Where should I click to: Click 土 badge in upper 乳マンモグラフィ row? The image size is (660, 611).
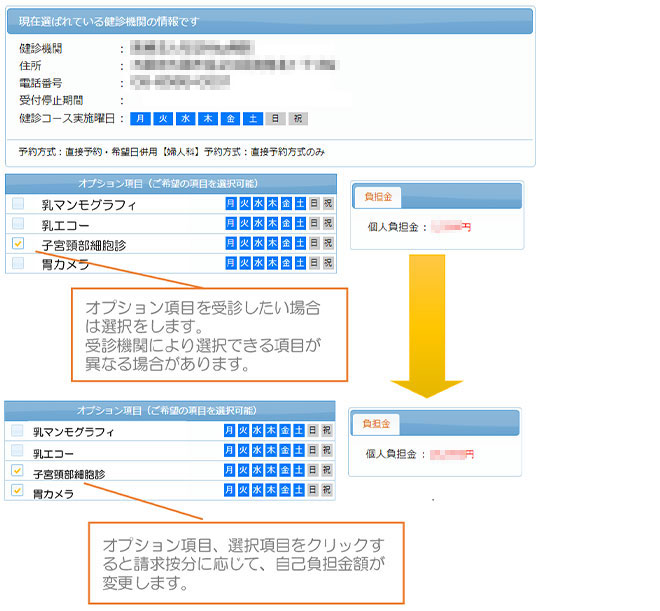pos(300,204)
